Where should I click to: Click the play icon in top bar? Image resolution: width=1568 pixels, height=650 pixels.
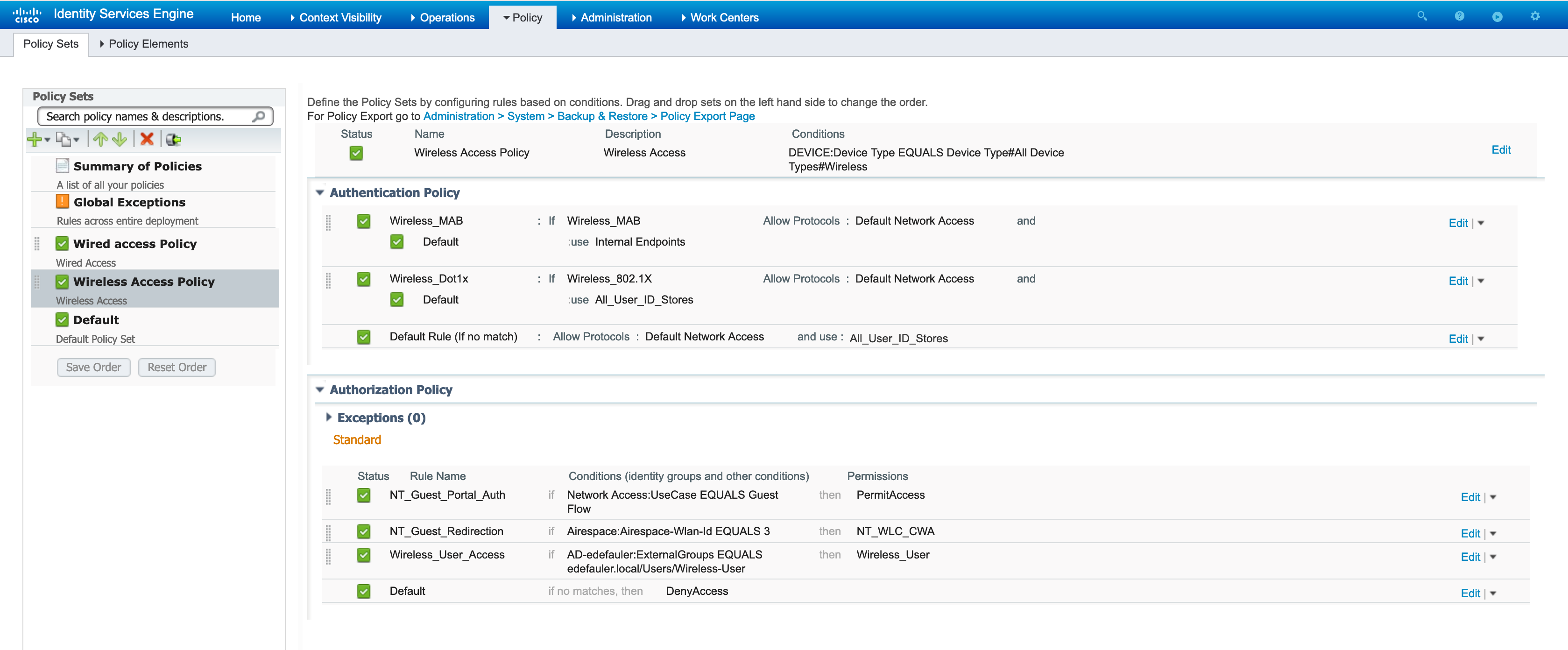tap(1497, 16)
